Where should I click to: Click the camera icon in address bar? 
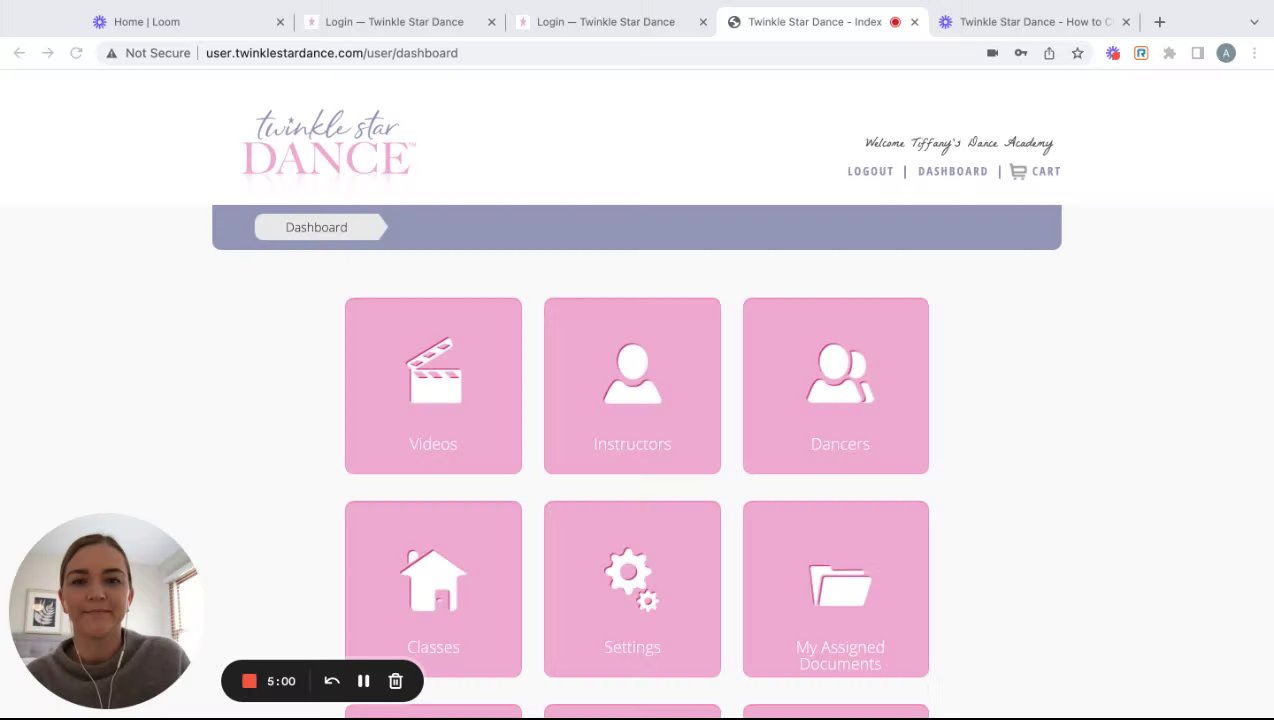992,53
